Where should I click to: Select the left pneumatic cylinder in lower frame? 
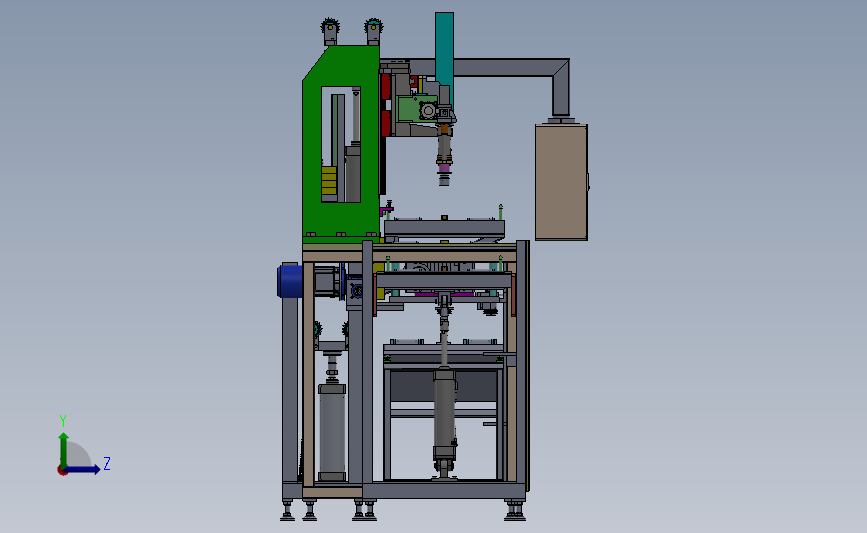(x=332, y=431)
